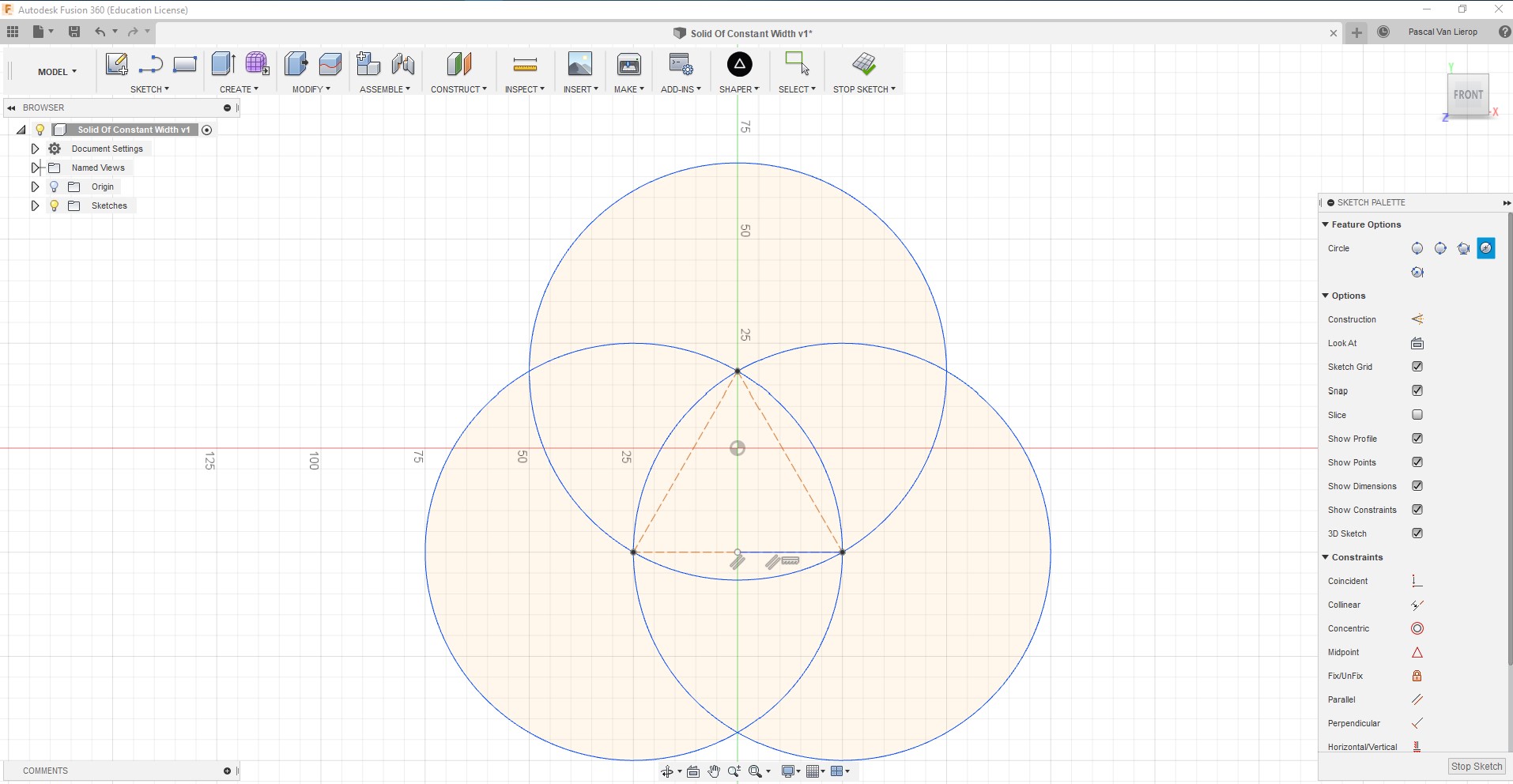Apply the Fix/UnFix lock constraint
The image size is (1513, 784).
(1417, 676)
